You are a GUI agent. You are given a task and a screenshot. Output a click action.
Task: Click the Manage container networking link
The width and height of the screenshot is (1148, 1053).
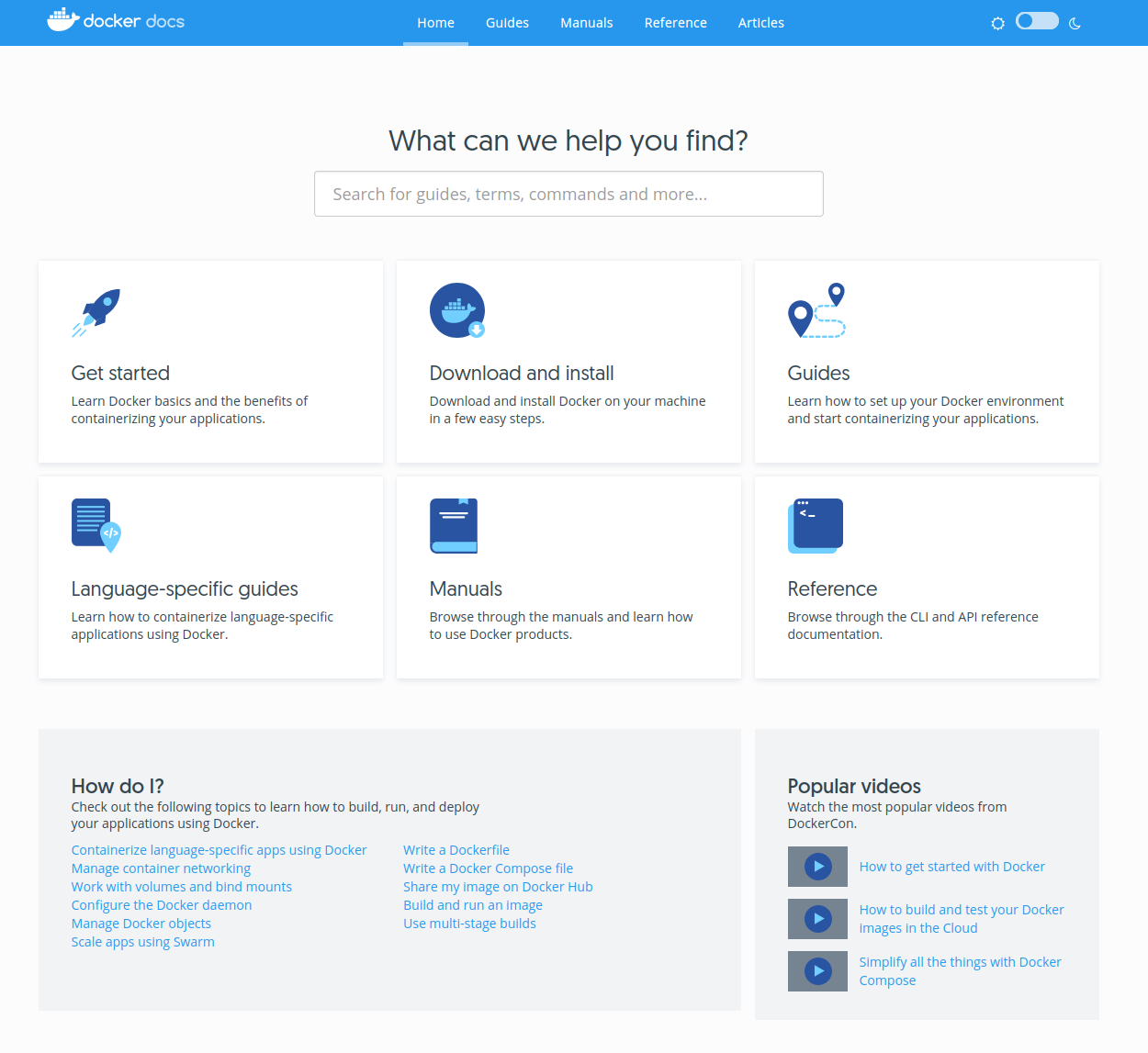tap(161, 868)
